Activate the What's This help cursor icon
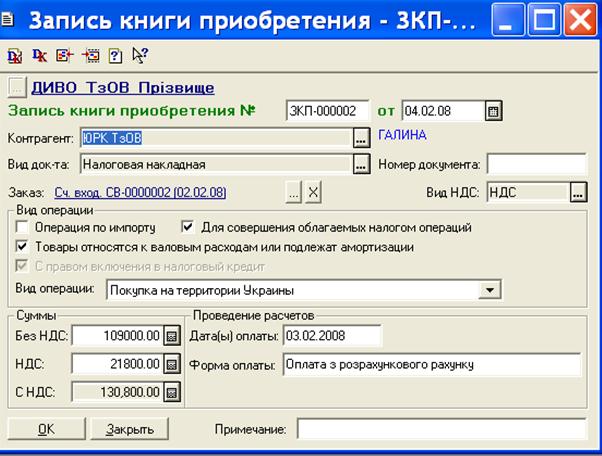This screenshot has width=602, height=456. coord(140,56)
